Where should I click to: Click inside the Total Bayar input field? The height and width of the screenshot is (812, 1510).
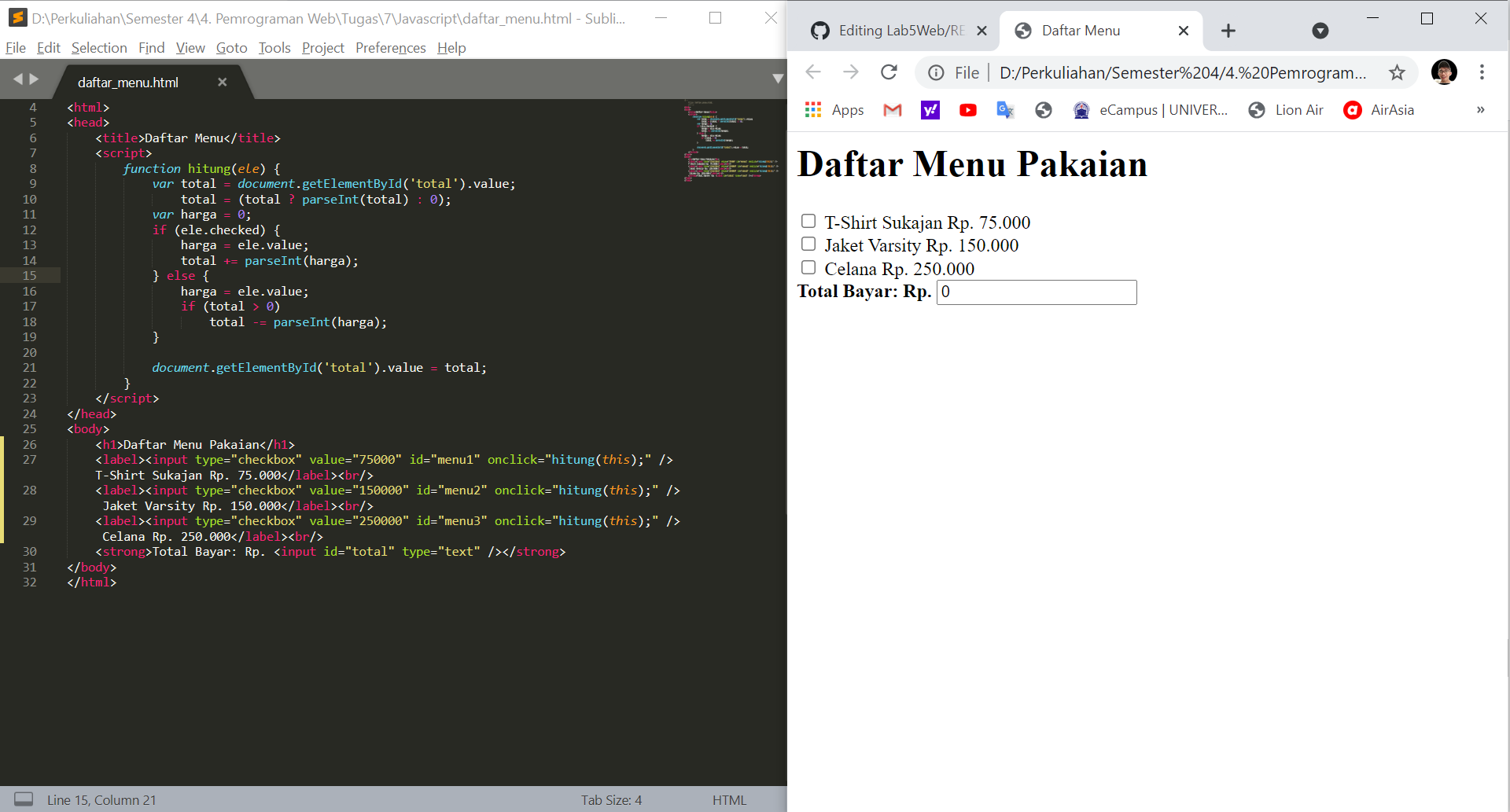click(1036, 292)
